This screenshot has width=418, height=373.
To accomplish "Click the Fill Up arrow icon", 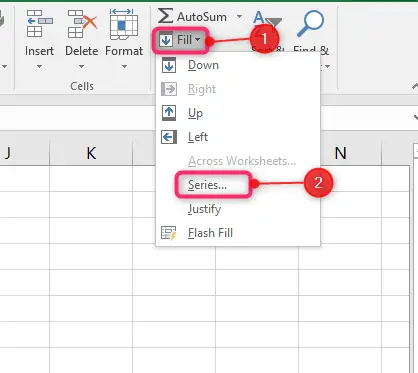I will 169,113.
